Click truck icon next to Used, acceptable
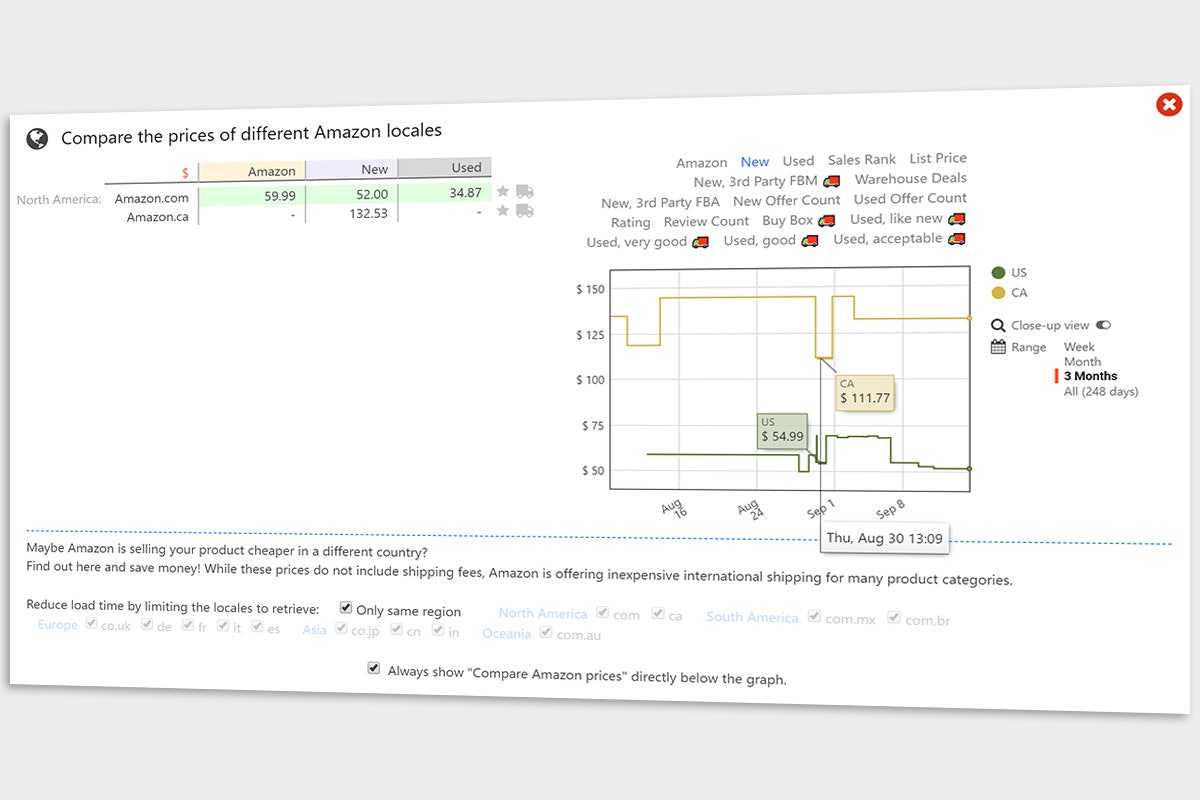This screenshot has height=800, width=1200. 957,238
